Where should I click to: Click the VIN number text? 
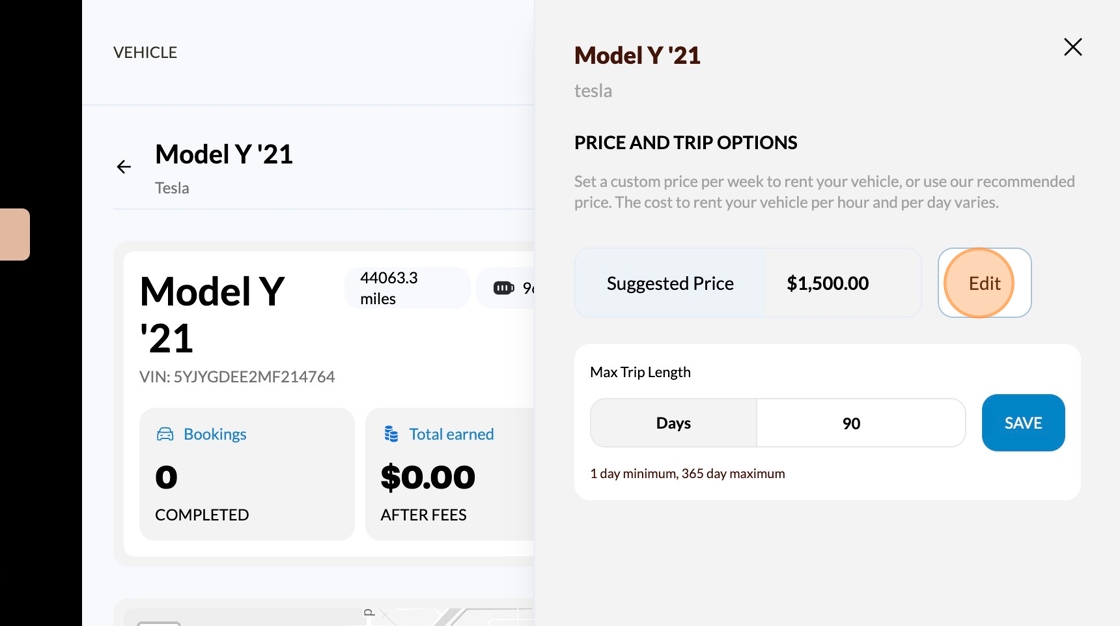(x=237, y=377)
